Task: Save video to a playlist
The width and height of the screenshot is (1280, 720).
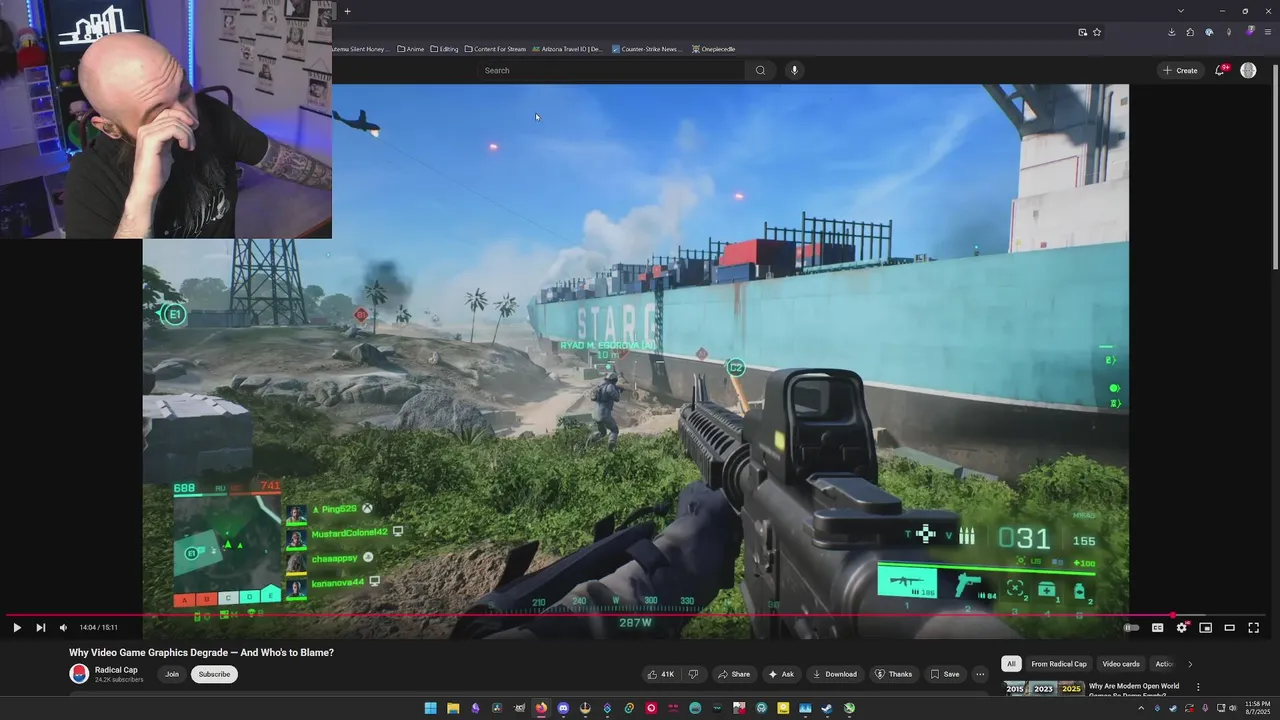Action: pos(945,674)
